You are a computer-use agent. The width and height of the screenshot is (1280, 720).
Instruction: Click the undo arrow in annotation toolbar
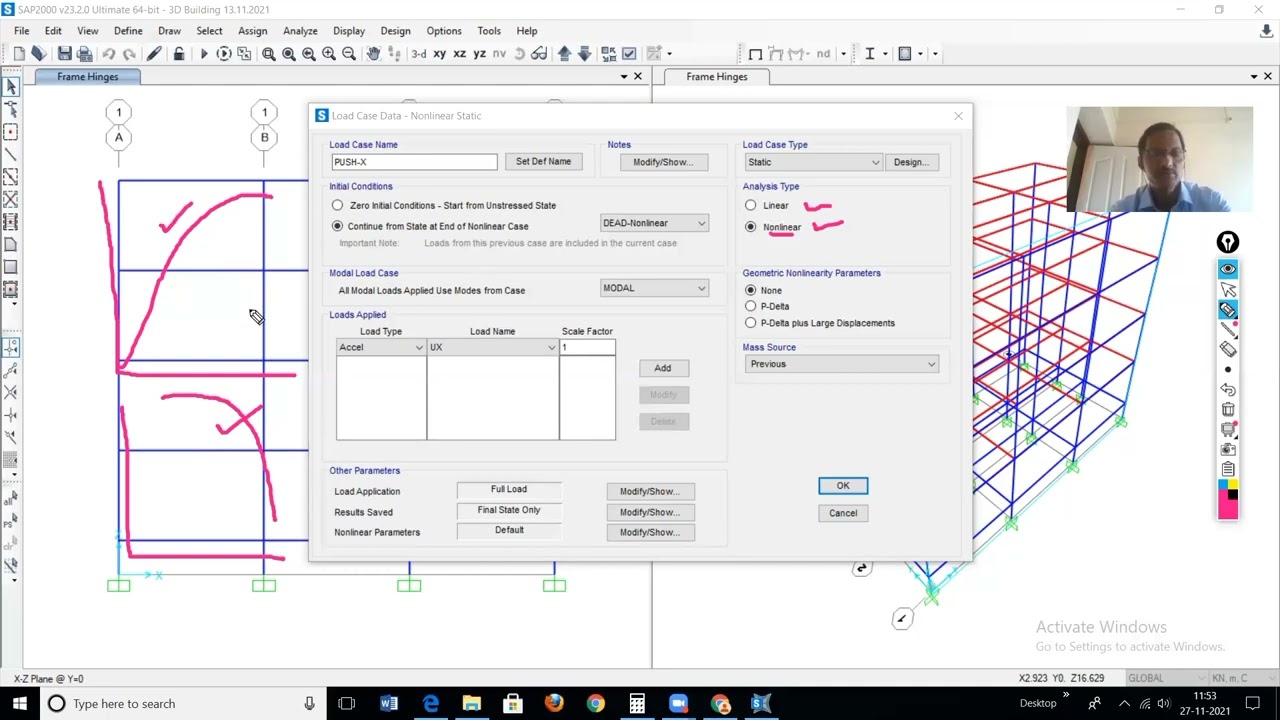coord(1228,389)
